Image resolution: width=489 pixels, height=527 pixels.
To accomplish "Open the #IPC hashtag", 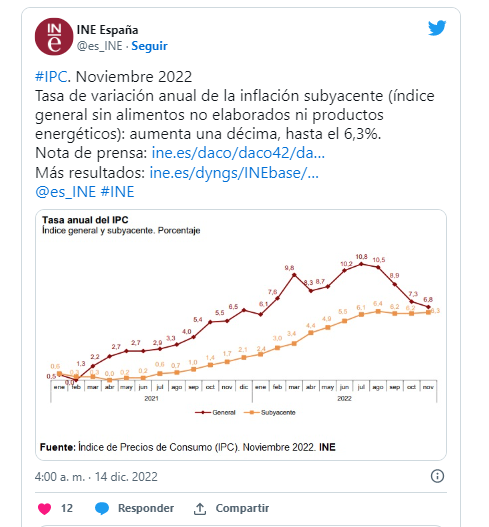I will (x=51, y=77).
